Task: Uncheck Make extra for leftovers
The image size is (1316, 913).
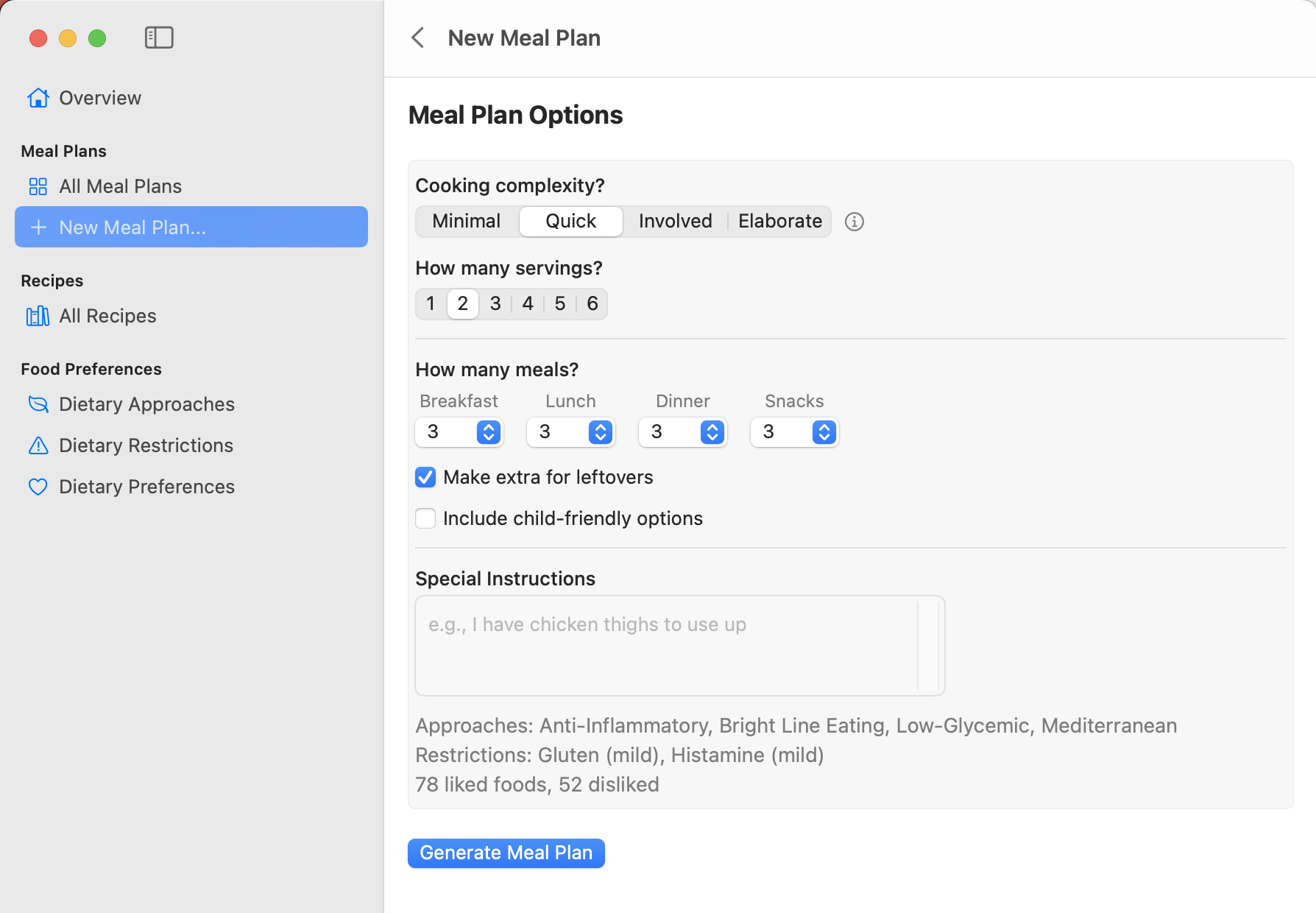Action: point(425,477)
